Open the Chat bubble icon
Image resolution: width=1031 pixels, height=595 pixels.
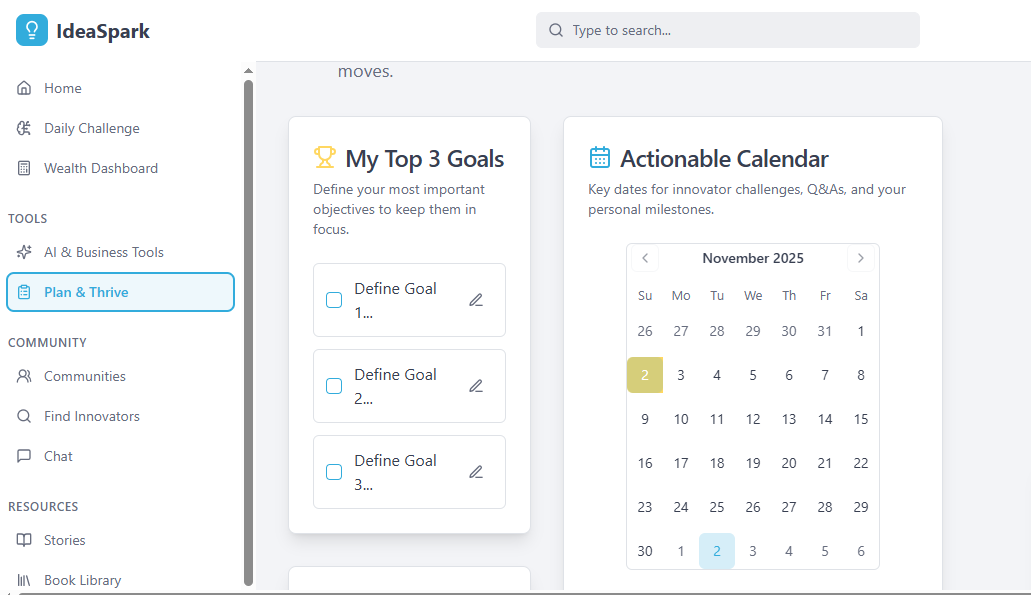(24, 456)
